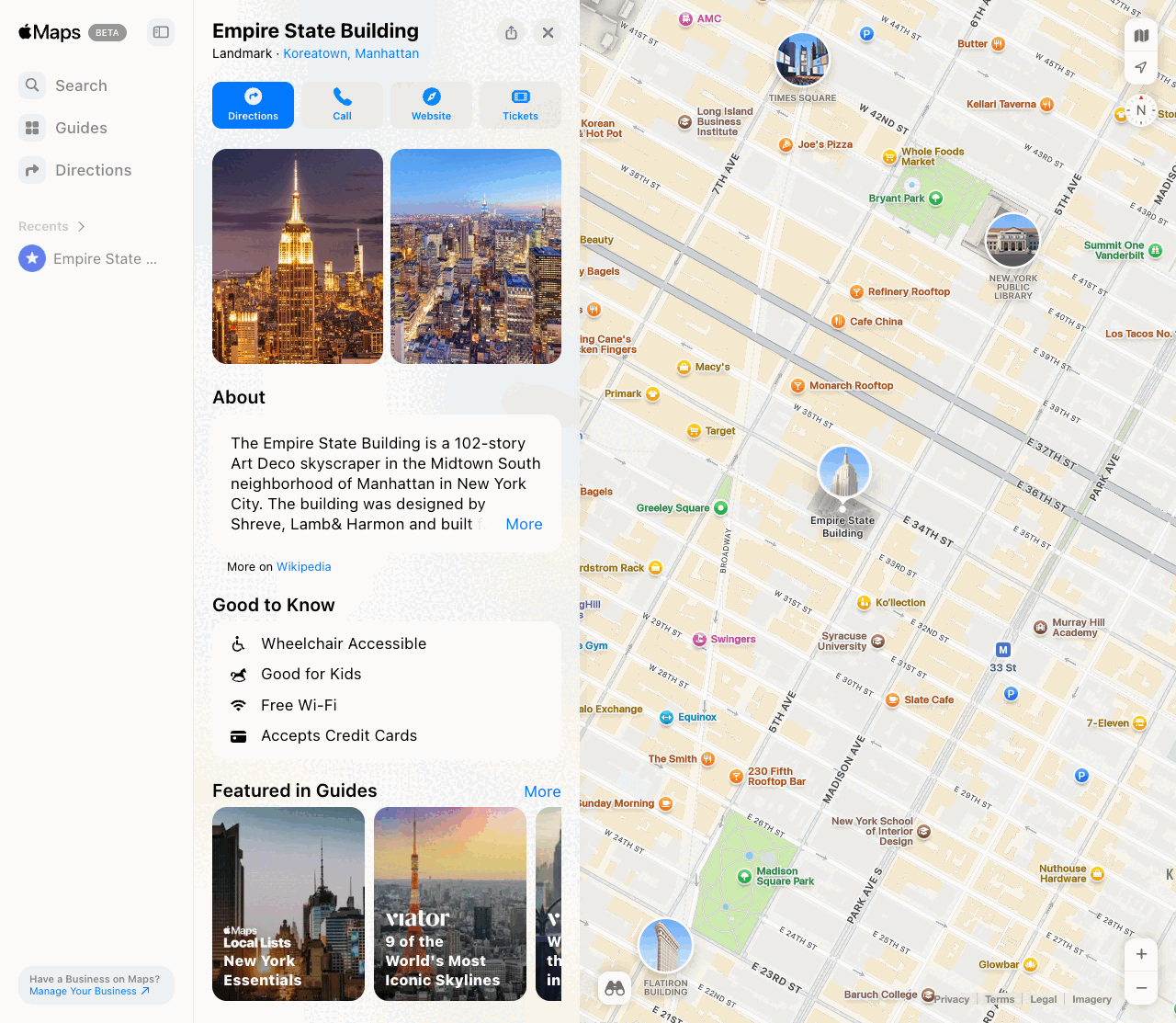The image size is (1176, 1023).
Task: Click the Tickets button
Action: pyautogui.click(x=520, y=105)
